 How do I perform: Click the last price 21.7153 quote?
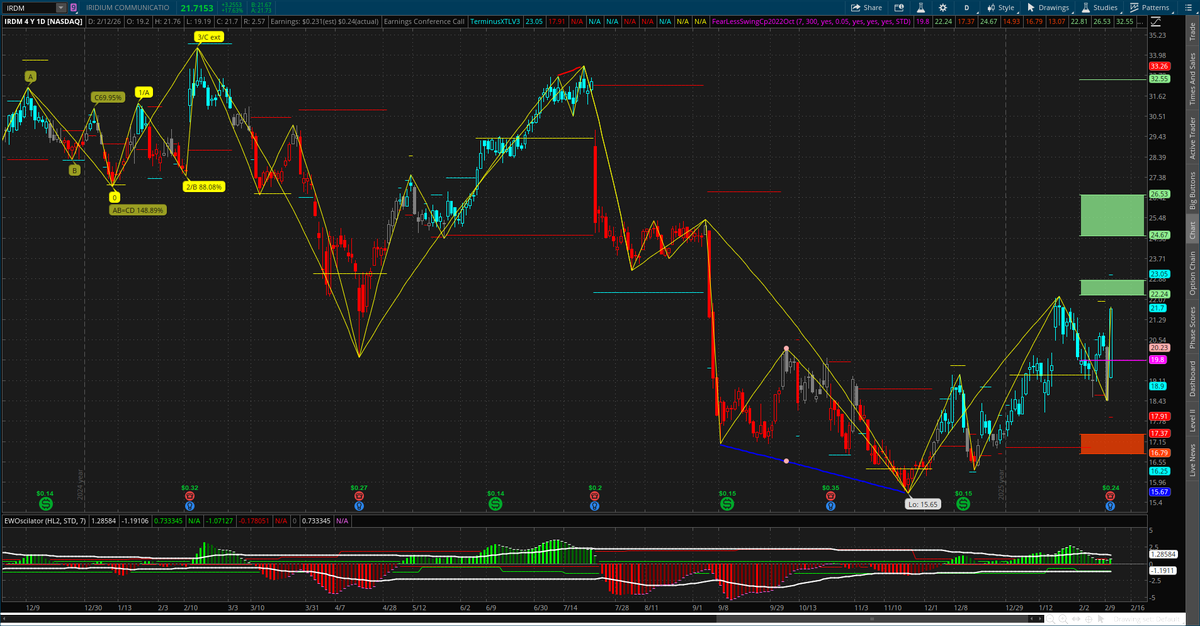coord(197,7)
